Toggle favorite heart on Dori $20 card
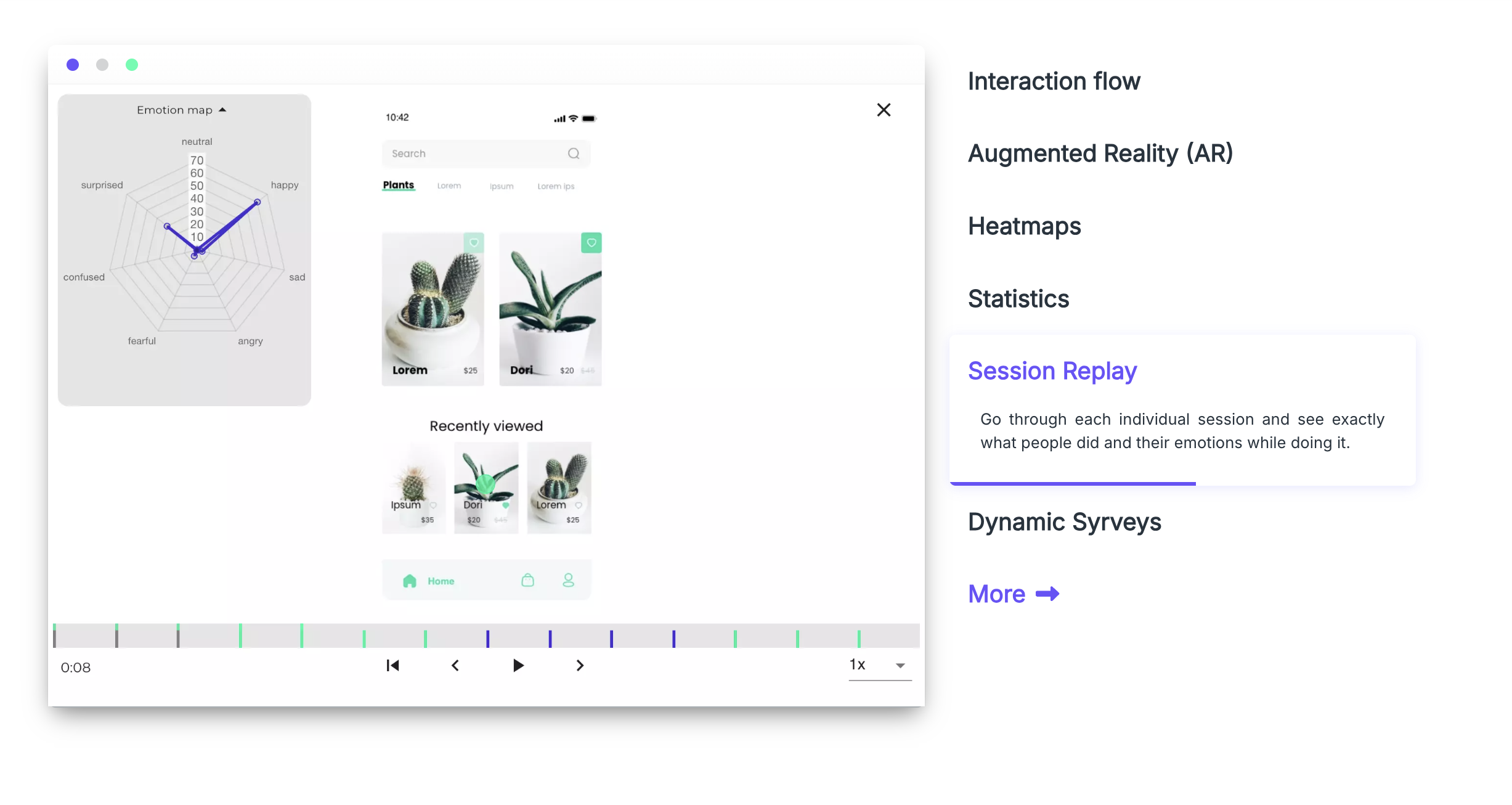 click(x=591, y=243)
